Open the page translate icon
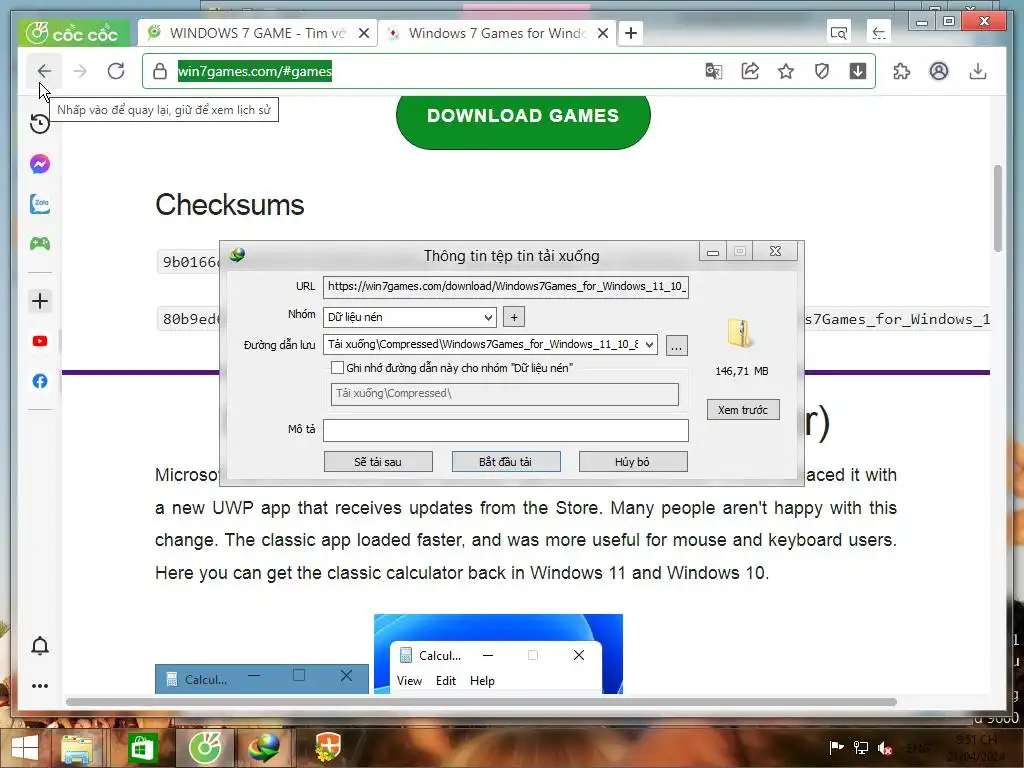This screenshot has width=1024, height=768. [x=714, y=71]
